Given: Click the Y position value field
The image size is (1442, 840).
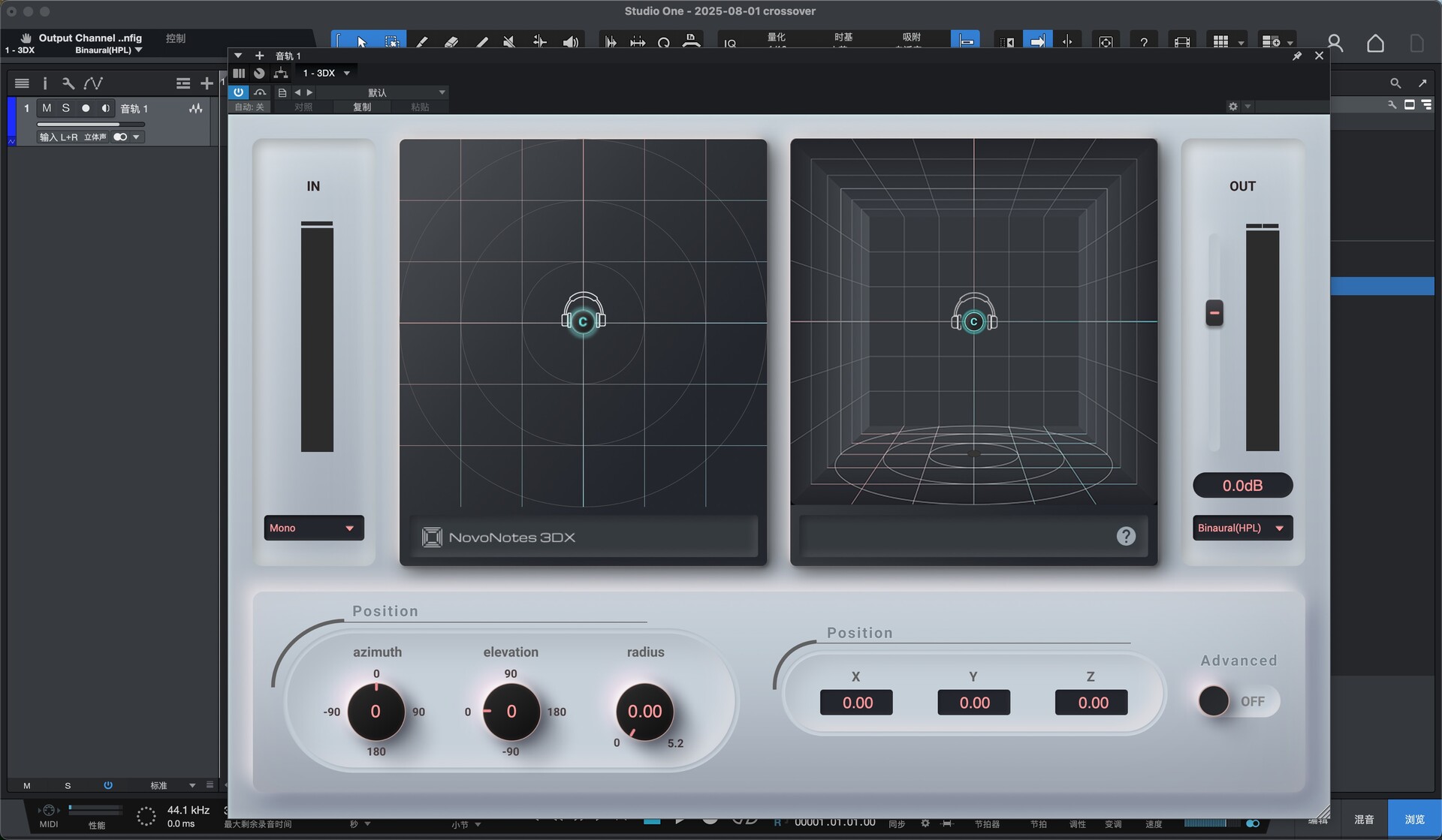Looking at the screenshot, I should pos(974,703).
